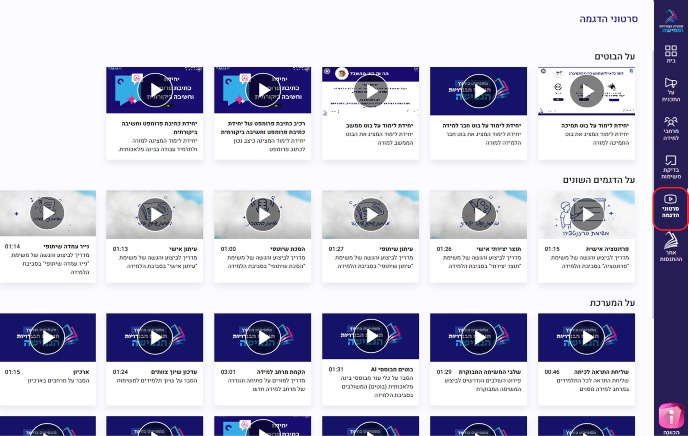Play the 'יחידת לימוד על בוט חבר למידה' video
The width and height of the screenshot is (689, 436).
(479, 91)
